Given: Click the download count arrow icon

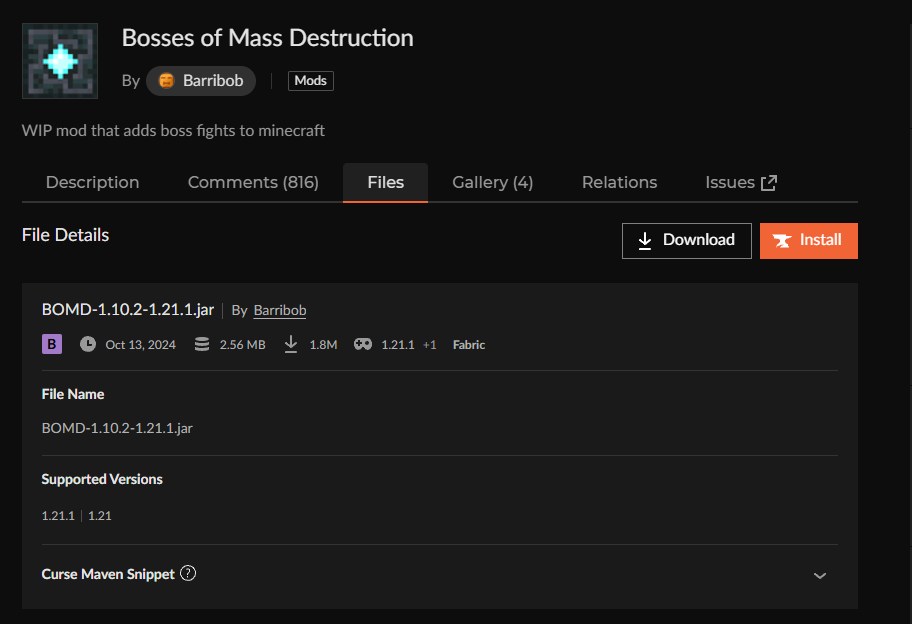Looking at the screenshot, I should tap(291, 344).
